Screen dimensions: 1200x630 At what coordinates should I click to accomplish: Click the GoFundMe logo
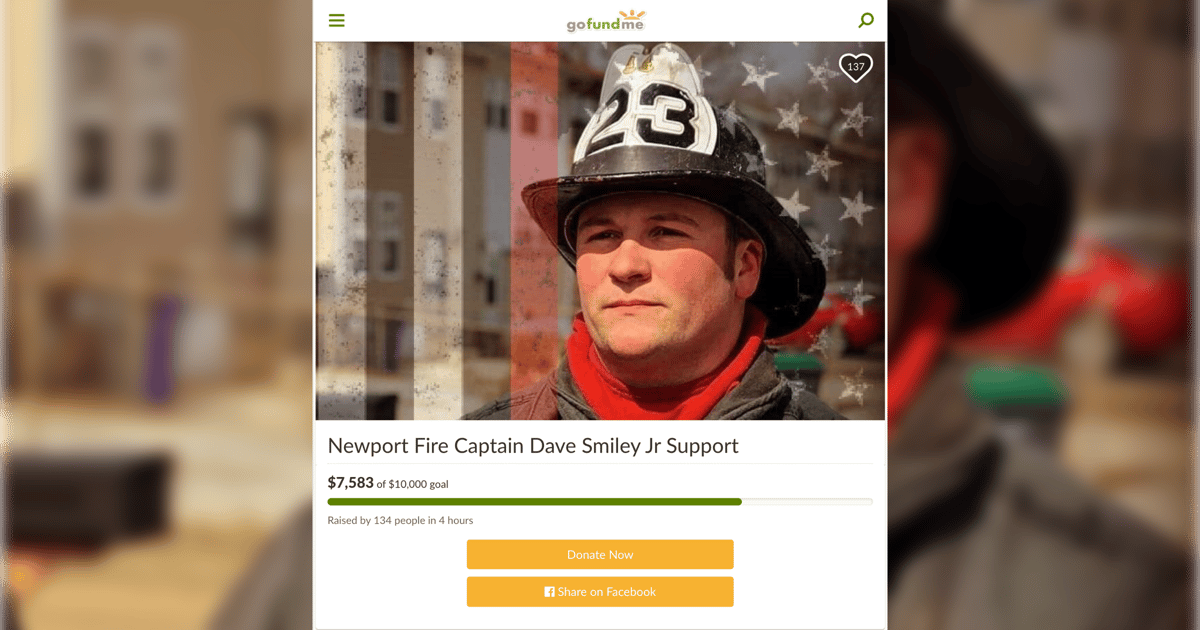point(613,20)
